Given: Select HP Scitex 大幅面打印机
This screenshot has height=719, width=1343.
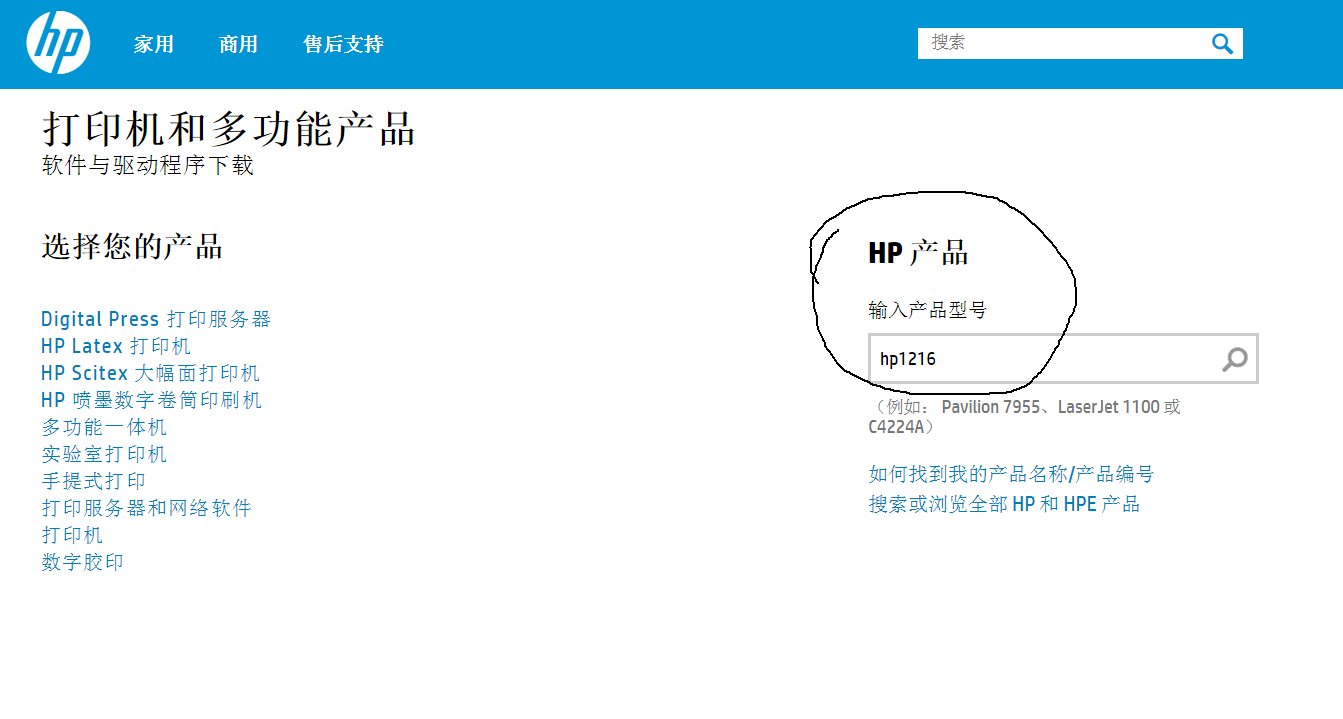Looking at the screenshot, I should click(150, 372).
